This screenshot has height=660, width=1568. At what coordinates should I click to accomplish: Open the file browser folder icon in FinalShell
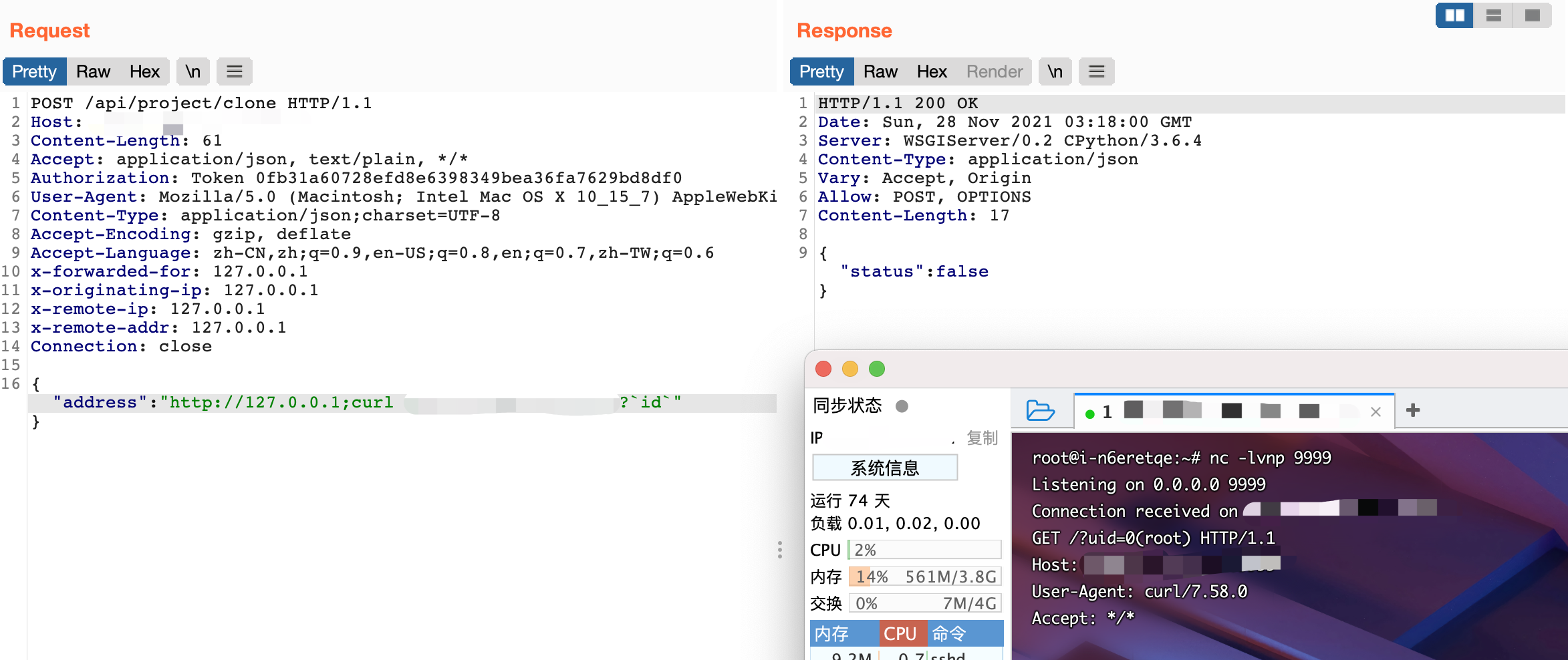point(1040,411)
